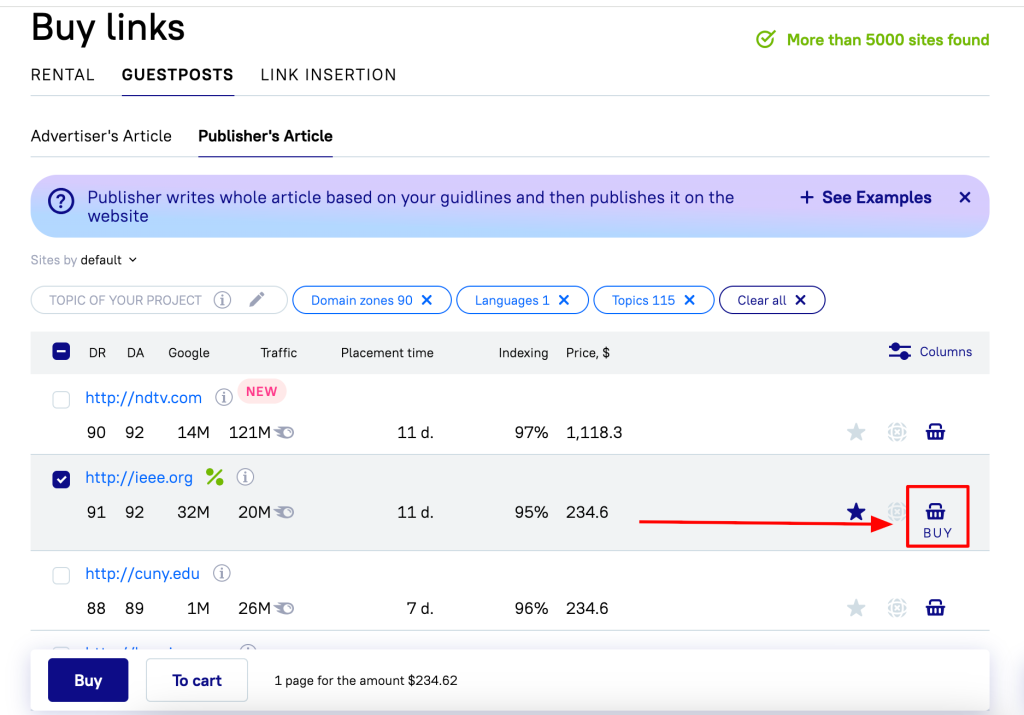Open the Columns settings control
This screenshot has width=1024, height=715.
coord(930,352)
